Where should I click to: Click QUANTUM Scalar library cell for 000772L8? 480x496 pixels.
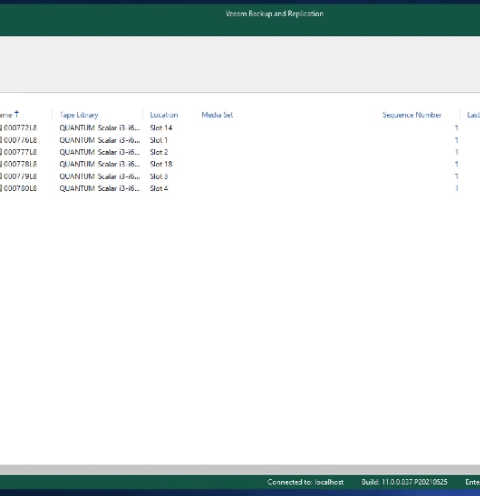100,128
